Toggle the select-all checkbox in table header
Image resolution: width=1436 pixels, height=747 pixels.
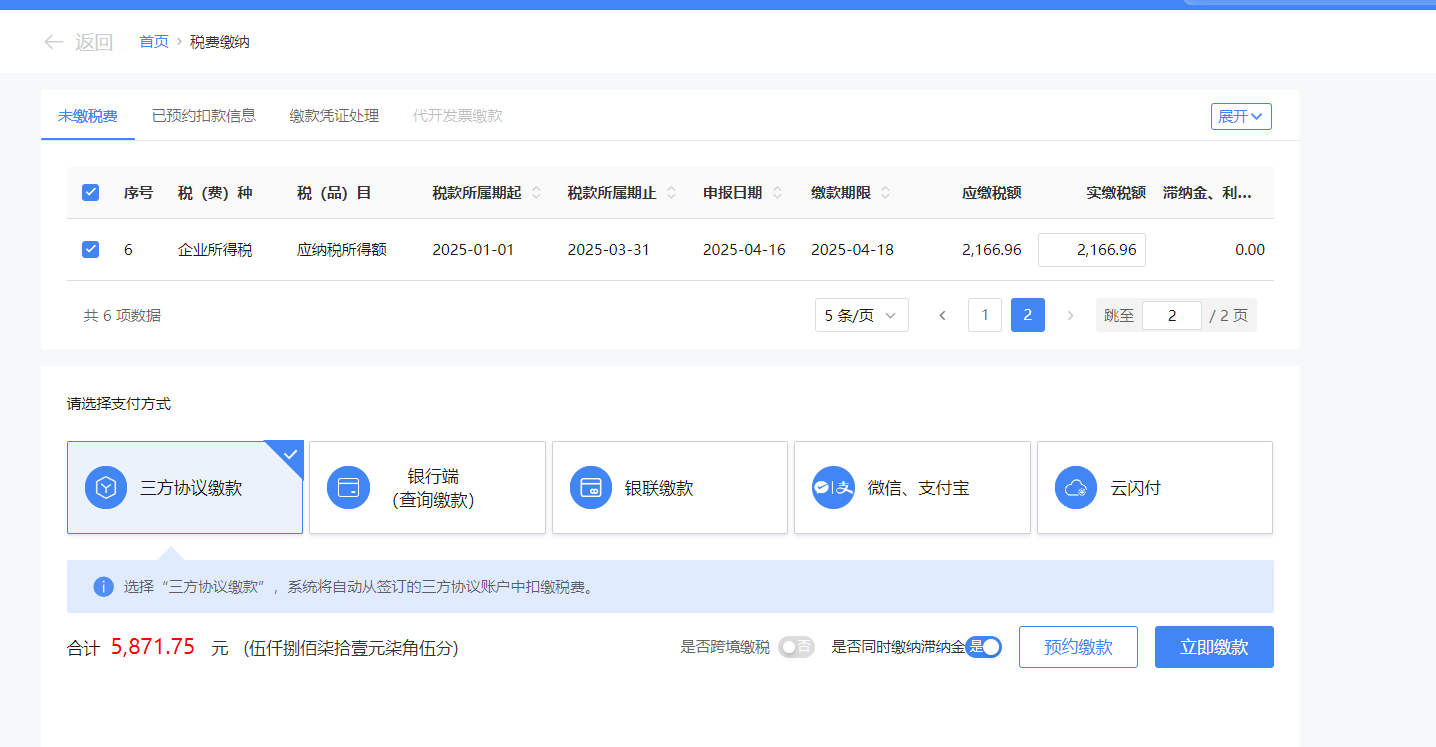pos(90,193)
